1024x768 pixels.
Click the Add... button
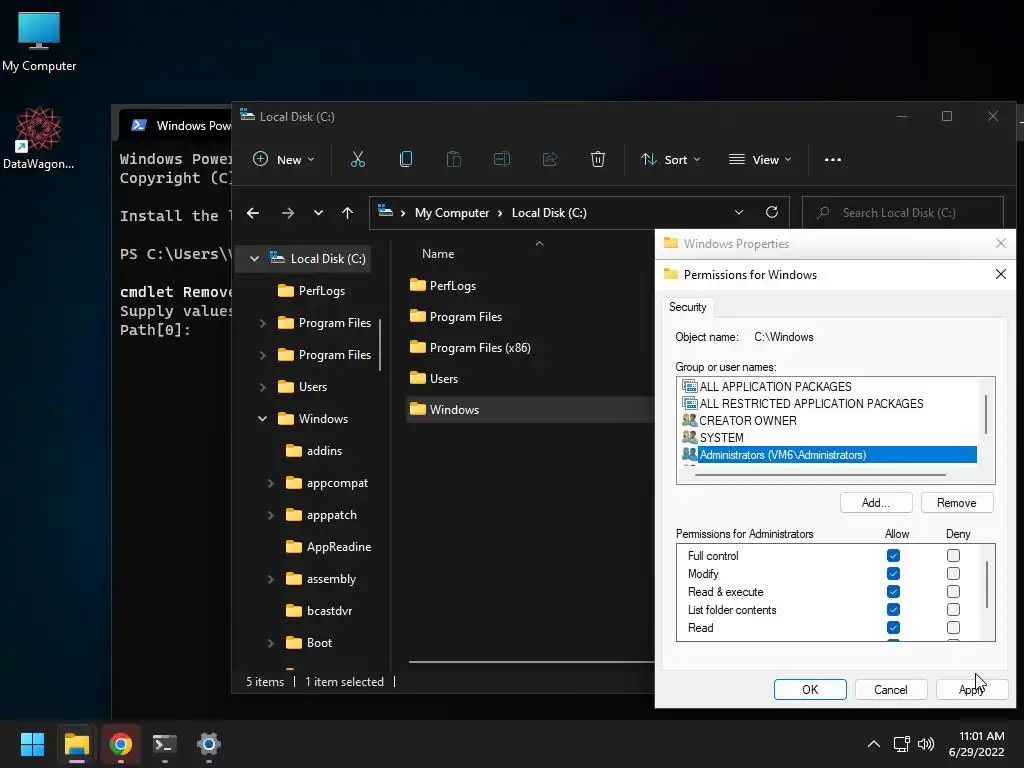click(x=876, y=503)
